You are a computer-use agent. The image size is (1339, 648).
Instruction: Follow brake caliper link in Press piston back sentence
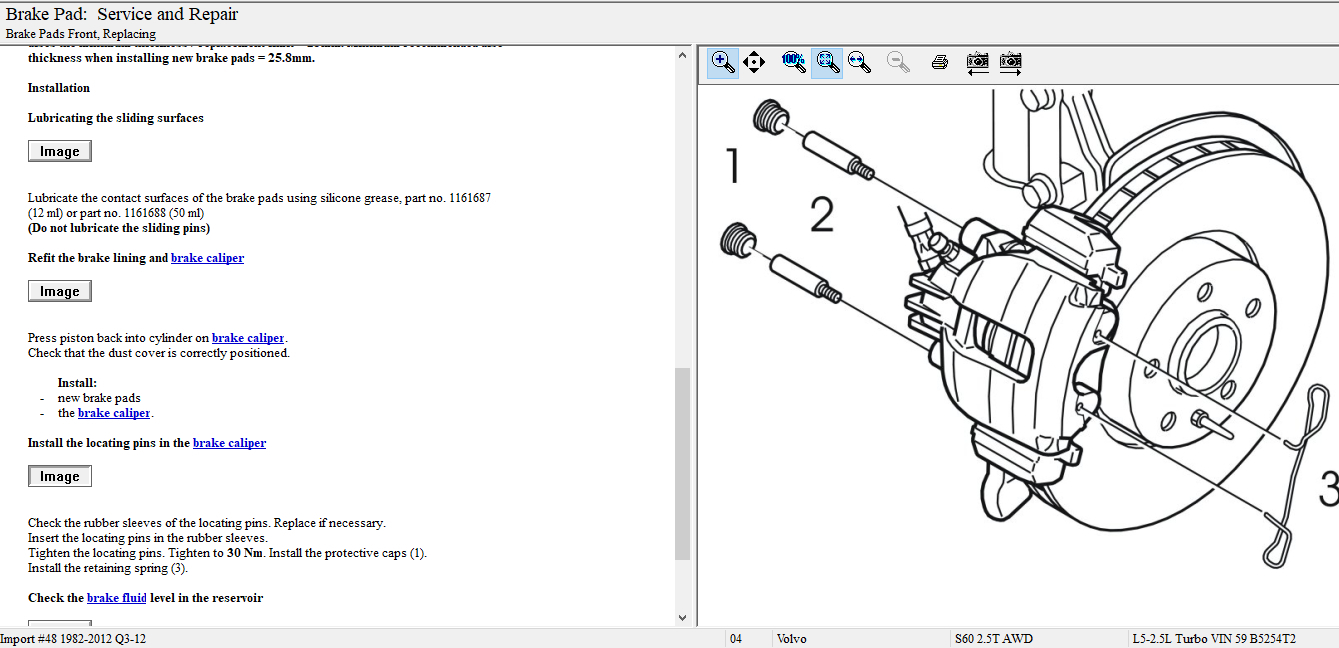point(248,338)
